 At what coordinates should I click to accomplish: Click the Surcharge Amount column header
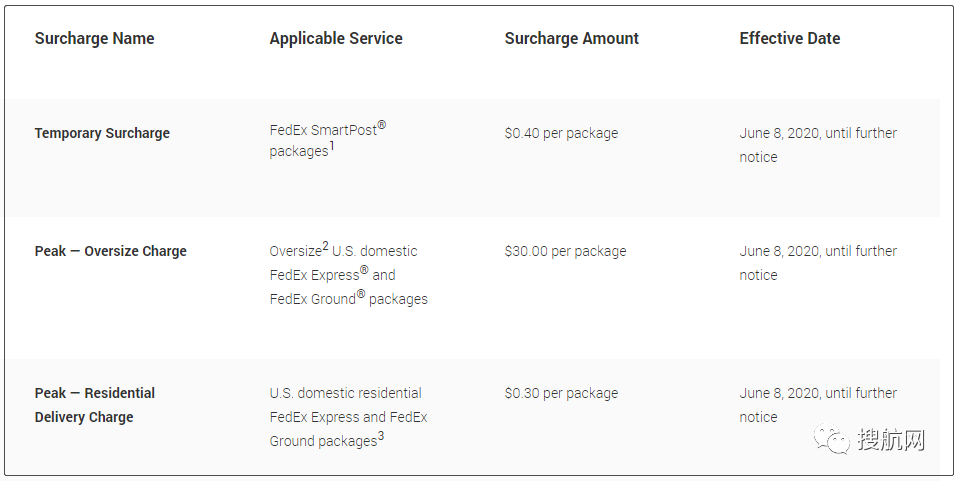click(571, 38)
